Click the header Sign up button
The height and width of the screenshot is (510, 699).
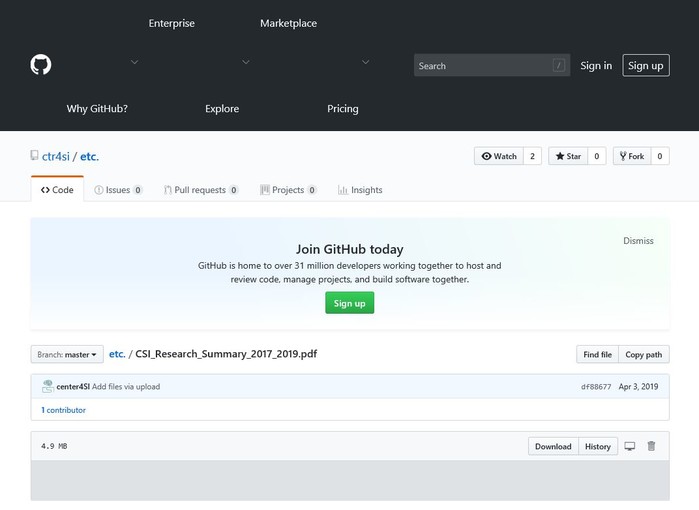[646, 66]
